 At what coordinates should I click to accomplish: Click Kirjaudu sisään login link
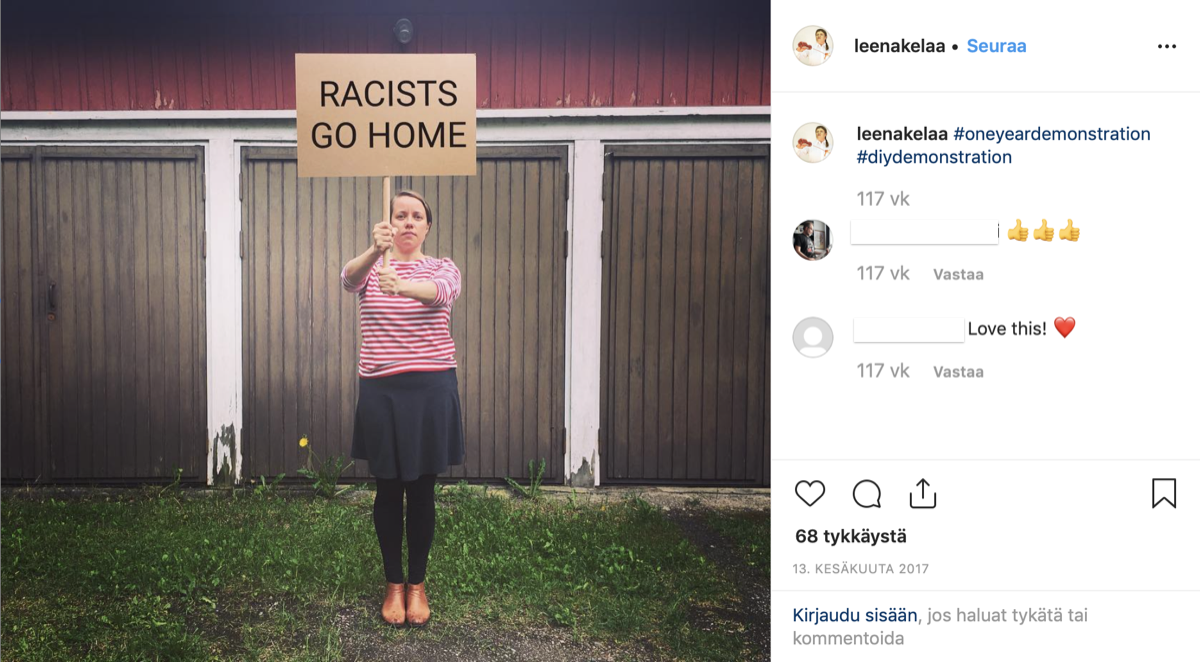pyautogui.click(x=855, y=615)
